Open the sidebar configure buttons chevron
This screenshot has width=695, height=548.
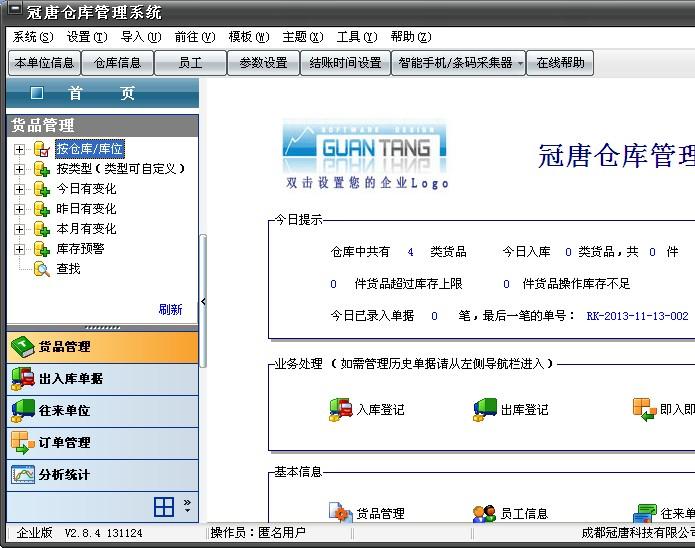pyautogui.click(x=187, y=506)
